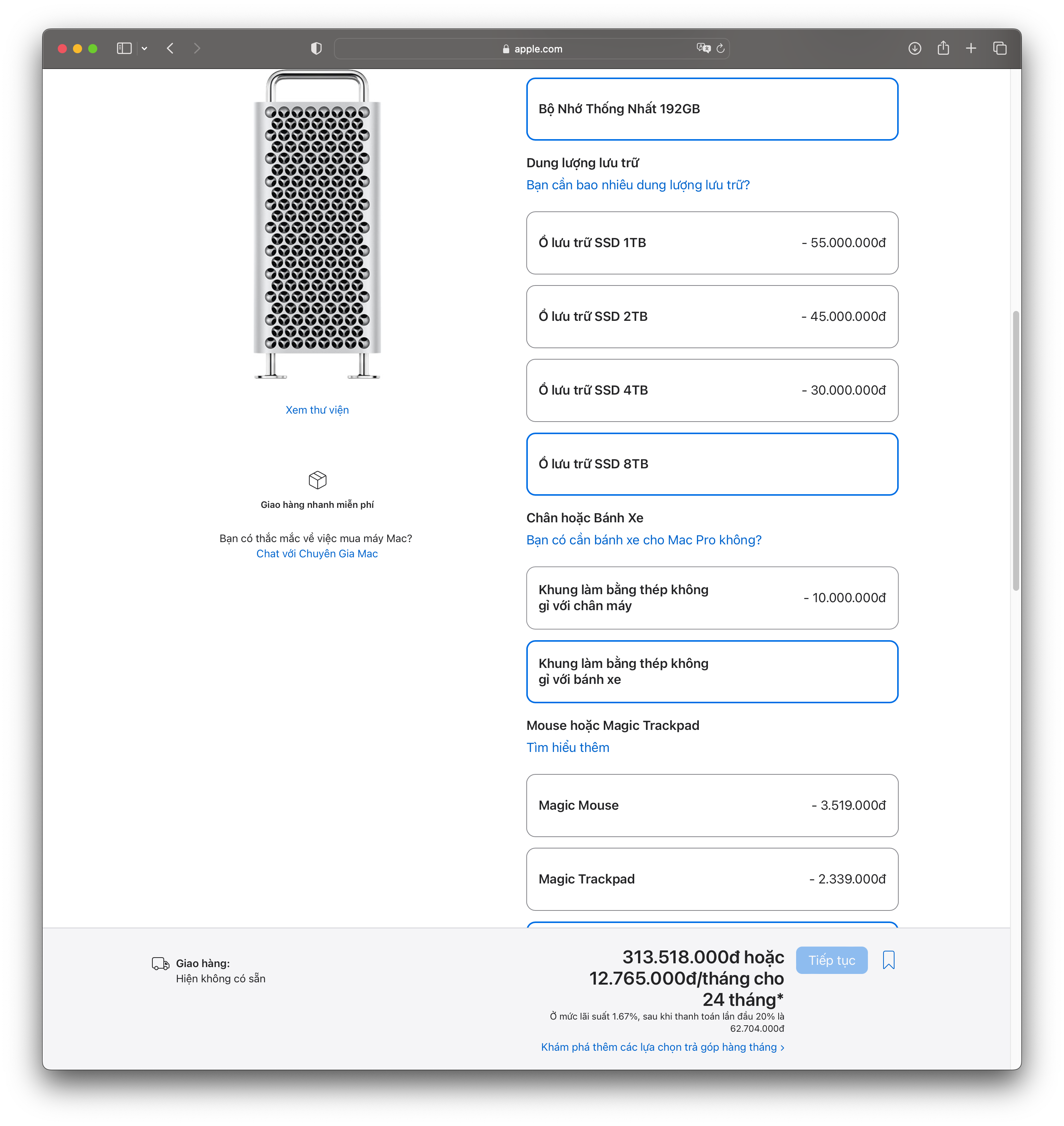This screenshot has width=1064, height=1126.
Task: Open 'Khám phá thêm các lựa chọn trả góp' link
Action: (x=662, y=1047)
